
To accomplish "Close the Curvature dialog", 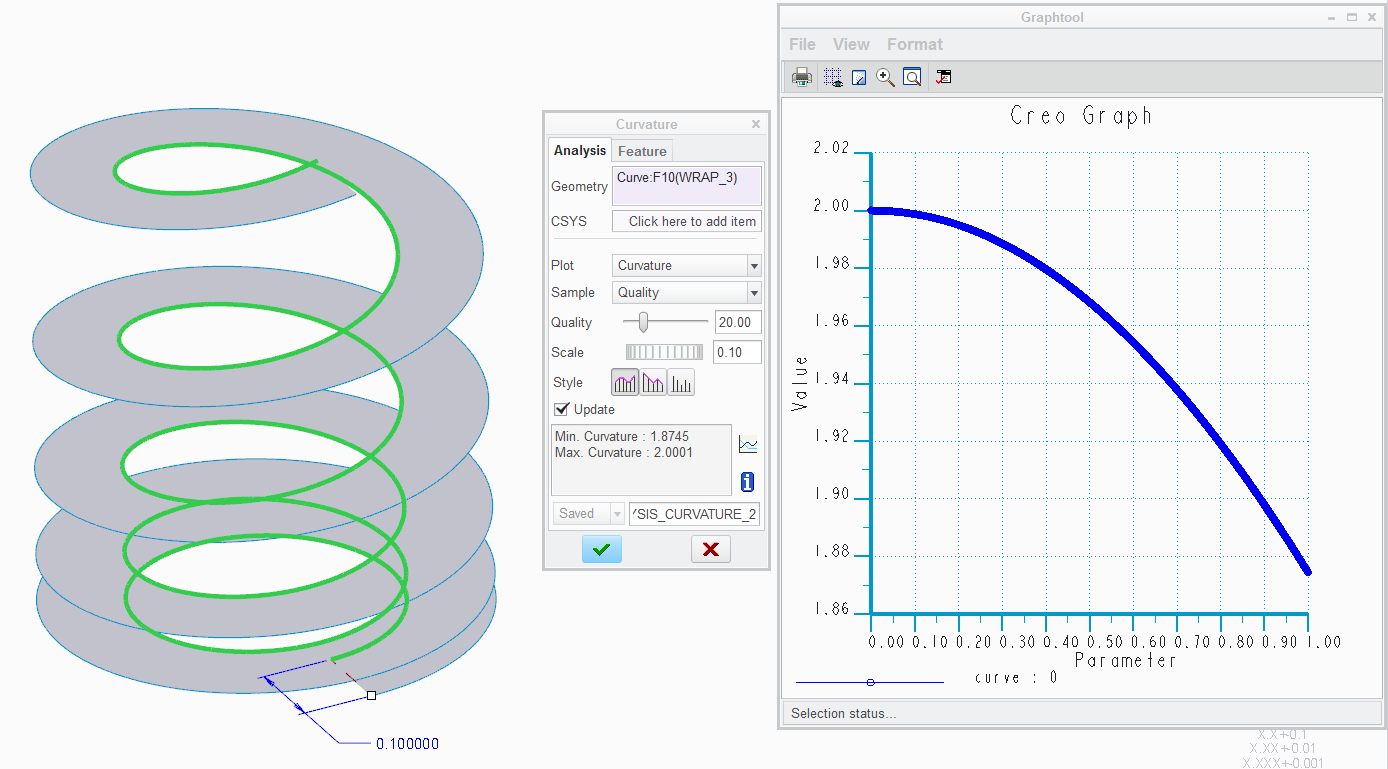I will 755,124.
